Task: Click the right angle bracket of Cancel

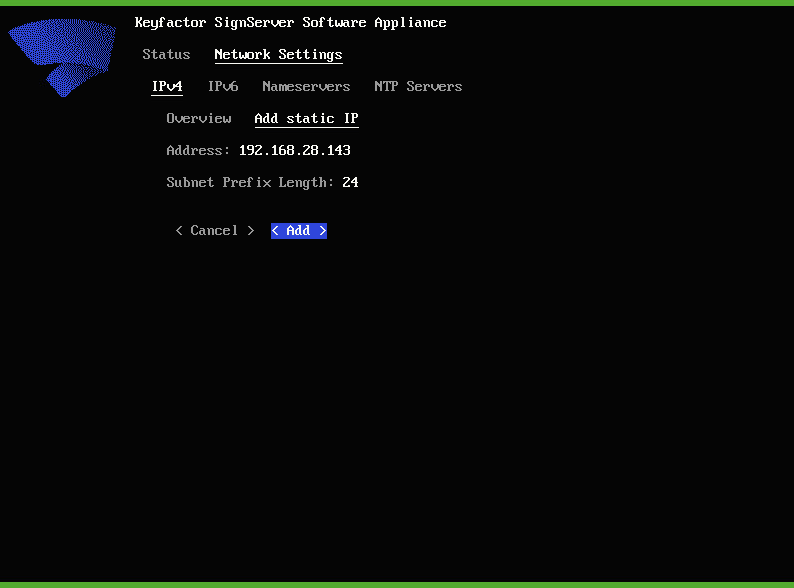Action: [x=251, y=230]
